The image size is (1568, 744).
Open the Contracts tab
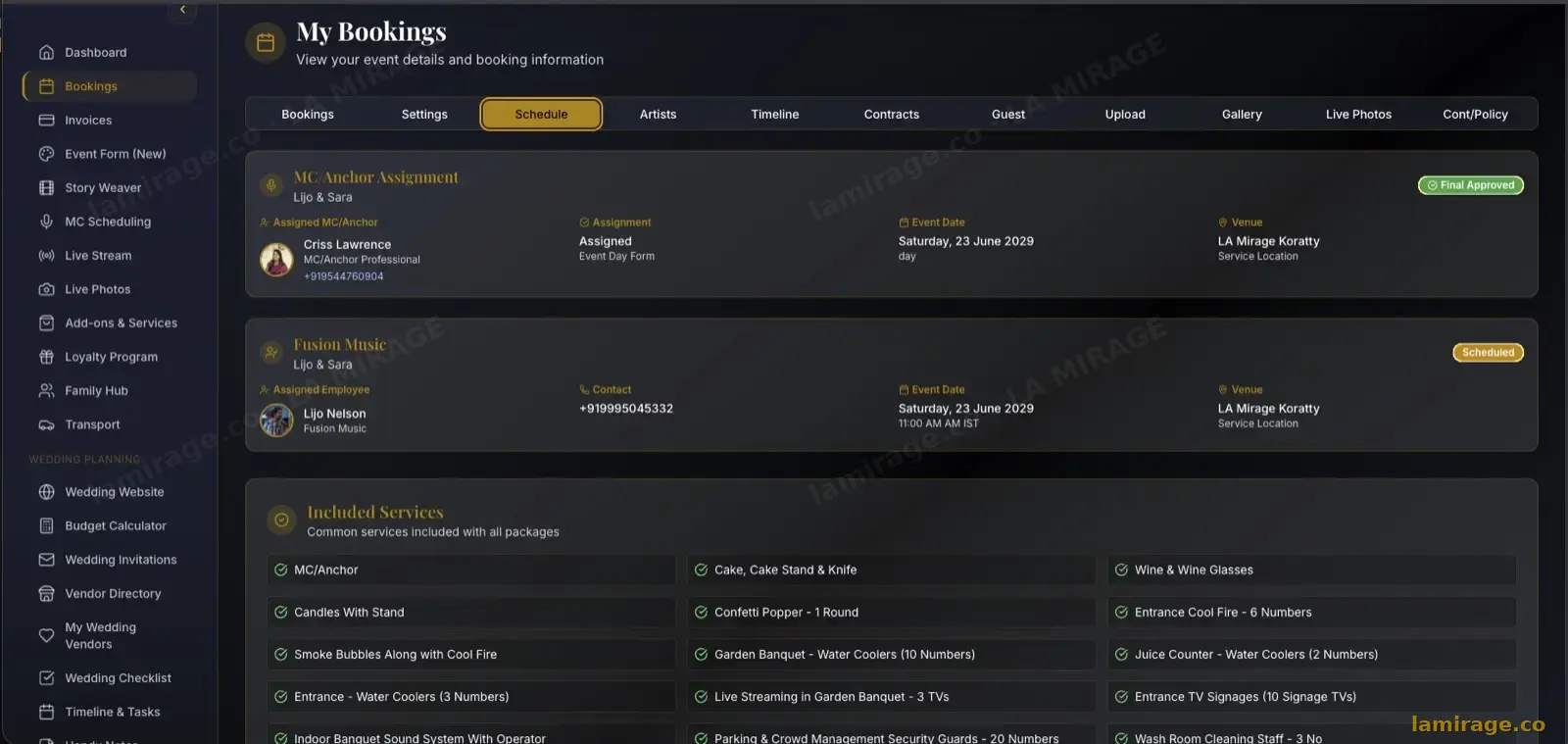[x=892, y=115]
